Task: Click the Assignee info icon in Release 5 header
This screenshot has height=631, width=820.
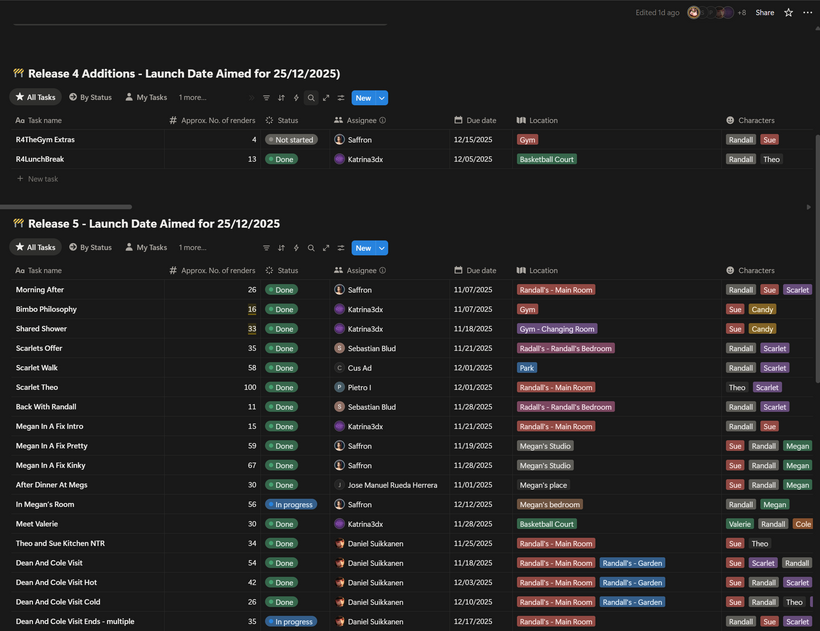Action: (x=383, y=270)
